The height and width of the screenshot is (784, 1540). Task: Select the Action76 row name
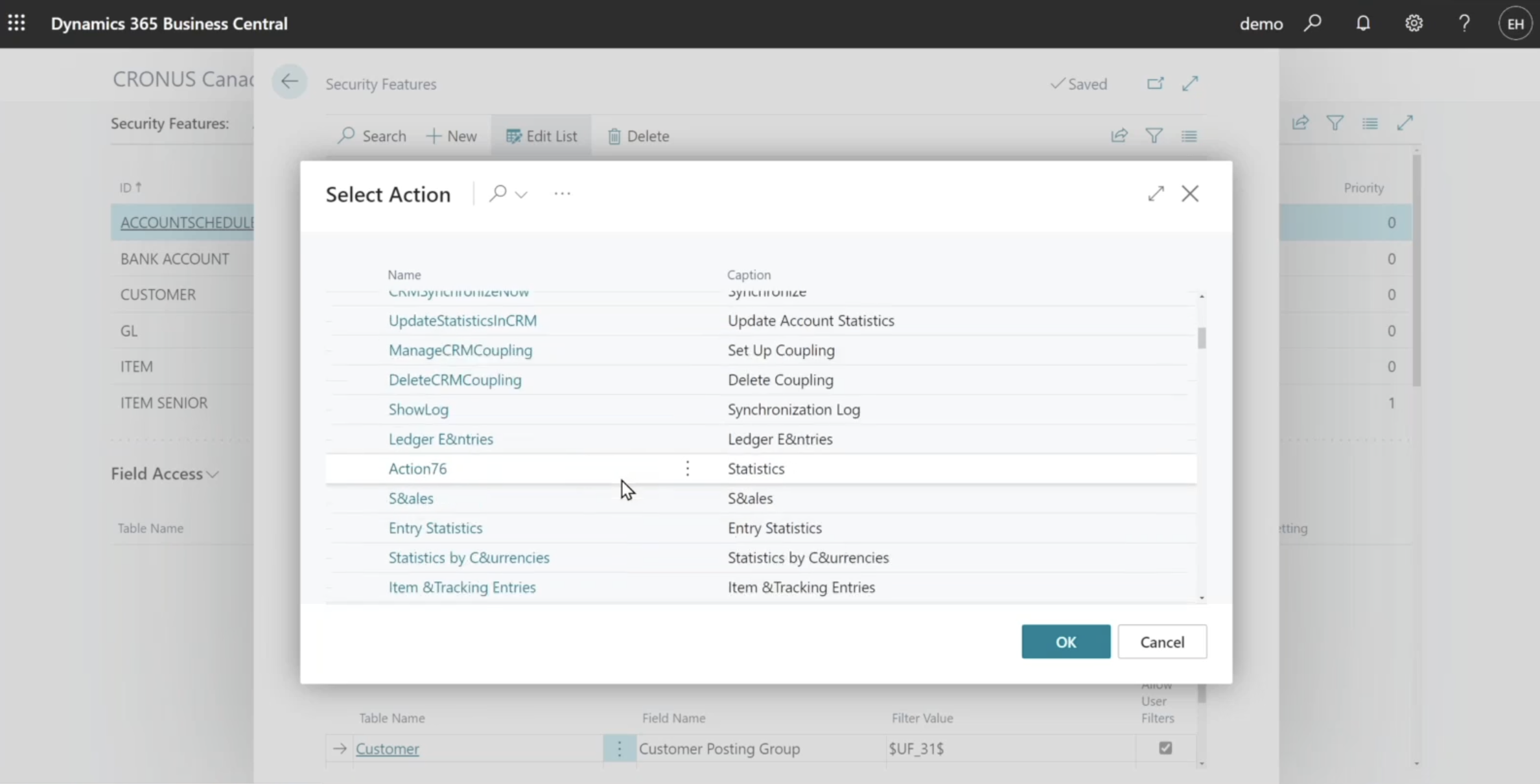coord(417,468)
